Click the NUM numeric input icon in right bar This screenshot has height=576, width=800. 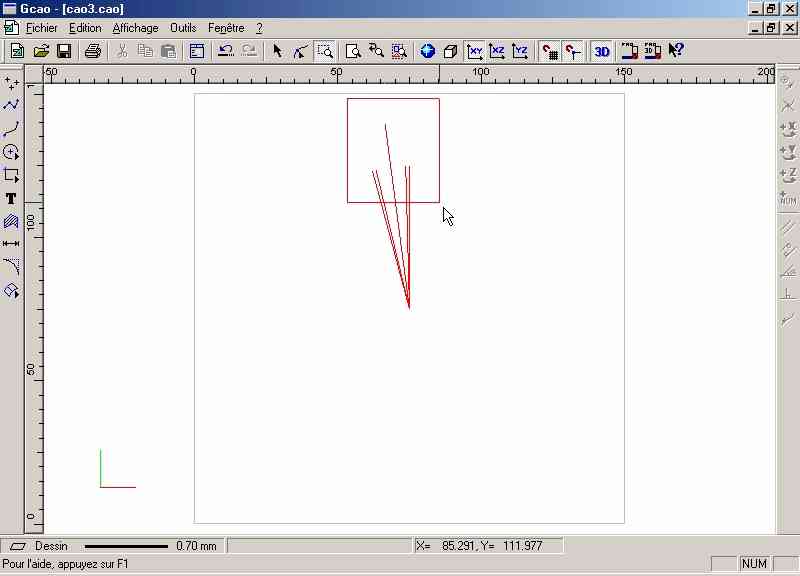[x=788, y=198]
